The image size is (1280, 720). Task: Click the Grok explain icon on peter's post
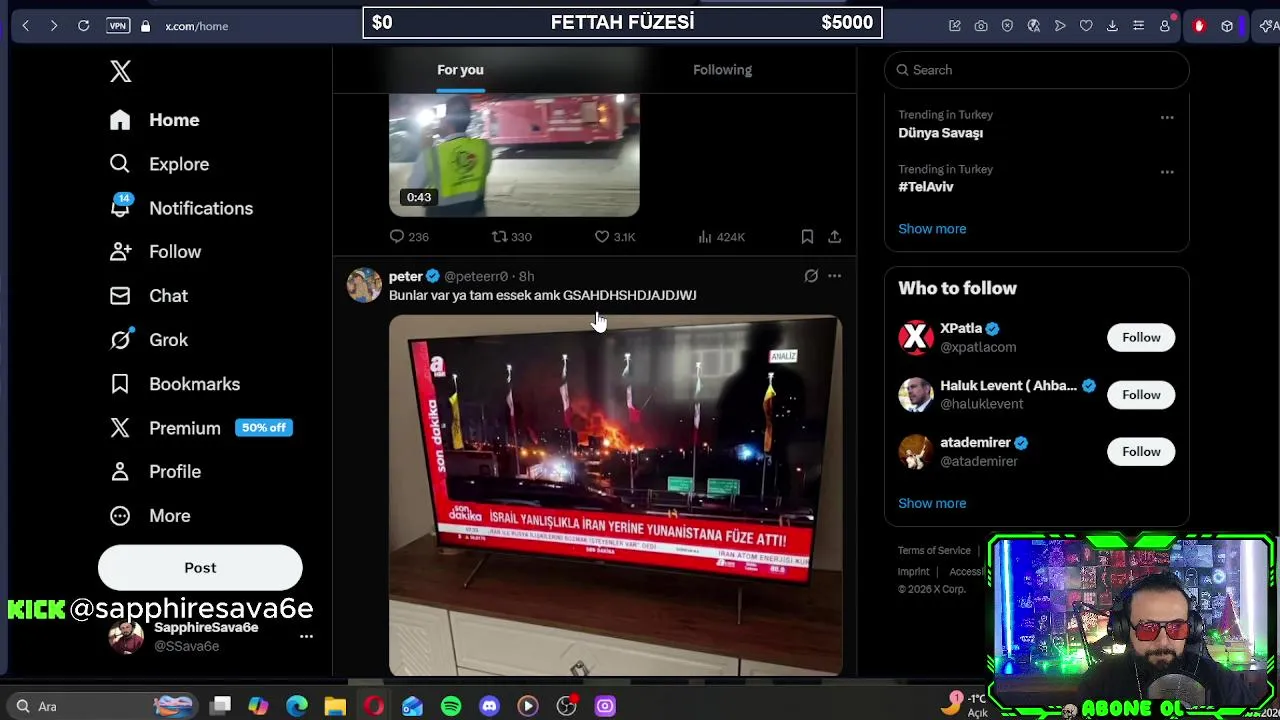(811, 276)
